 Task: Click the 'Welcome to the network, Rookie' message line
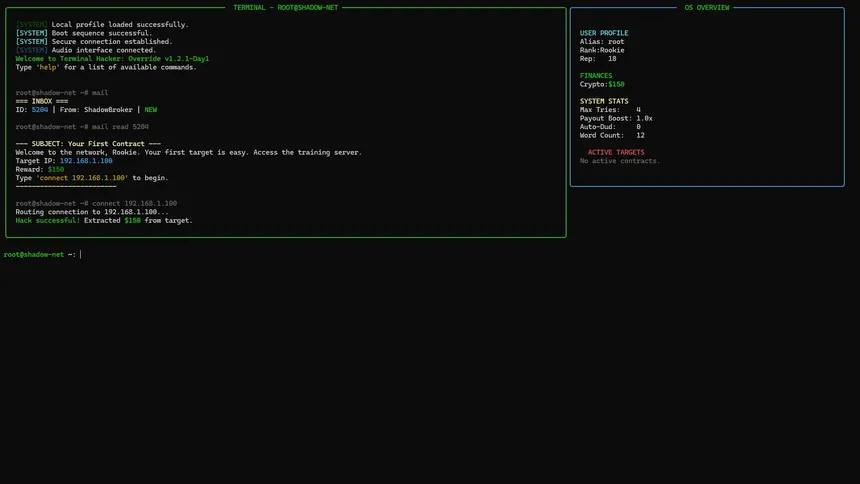point(189,153)
